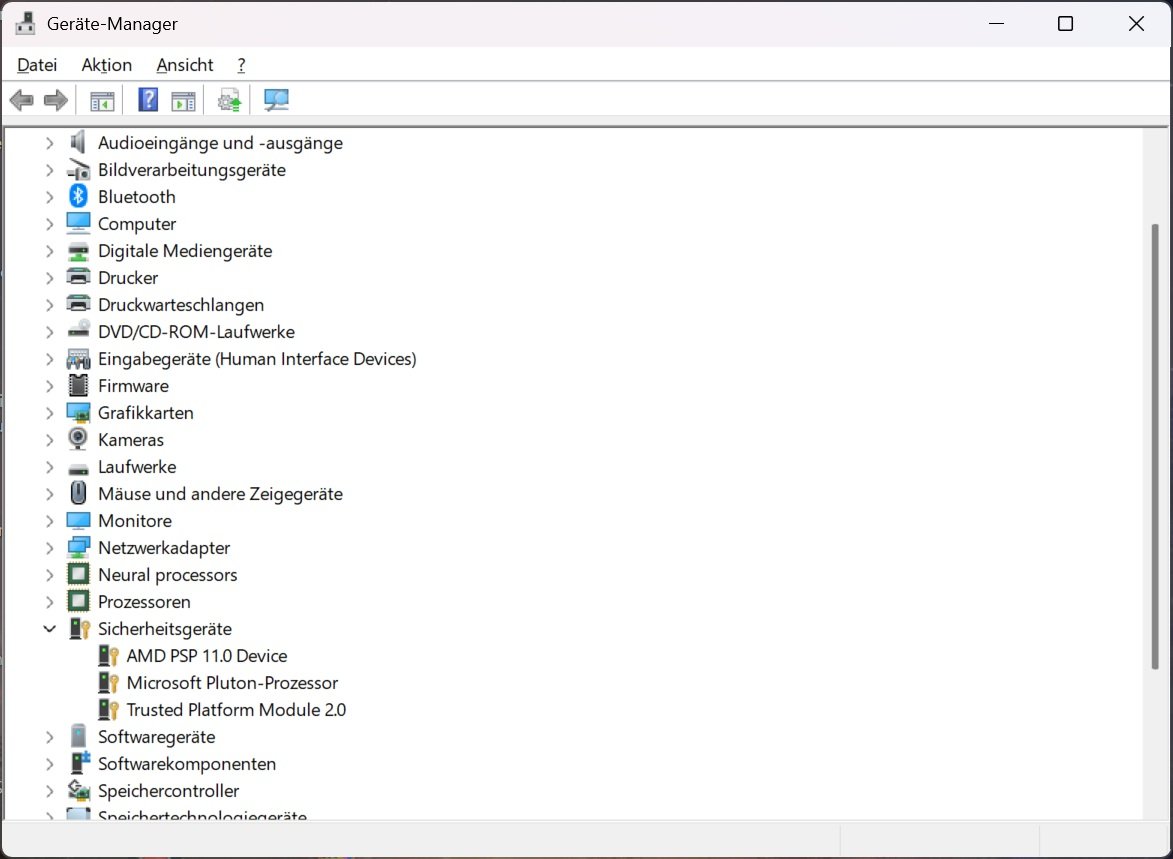Expand the Grafikkarten node

(x=49, y=412)
